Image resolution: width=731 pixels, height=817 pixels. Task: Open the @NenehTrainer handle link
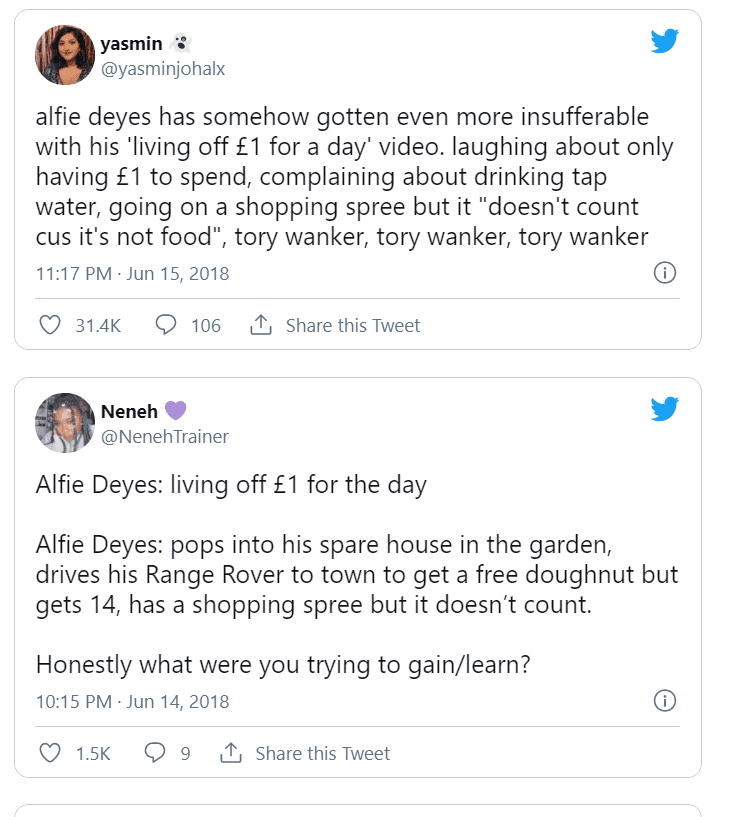(x=165, y=437)
